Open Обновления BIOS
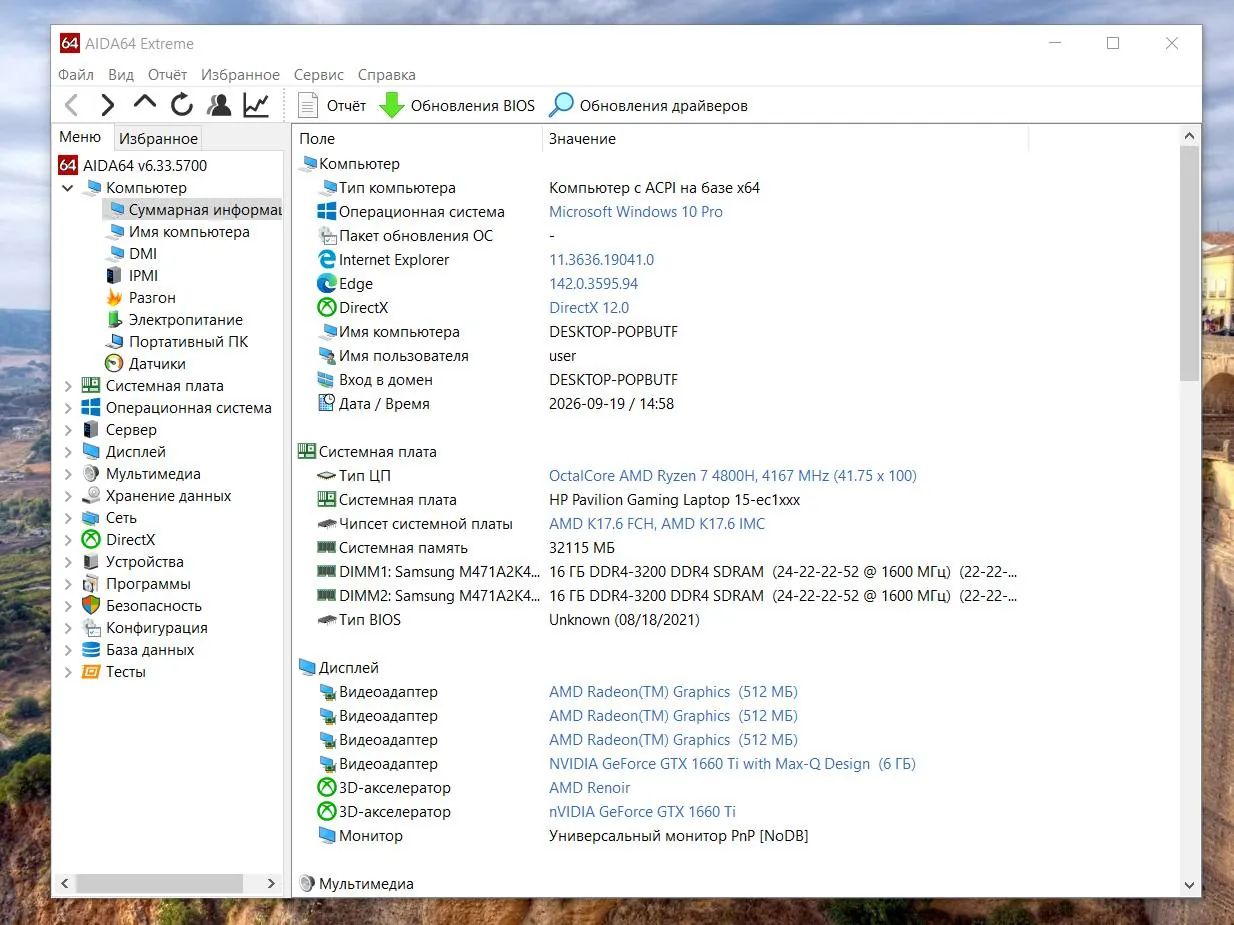This screenshot has height=925, width=1234. (457, 105)
